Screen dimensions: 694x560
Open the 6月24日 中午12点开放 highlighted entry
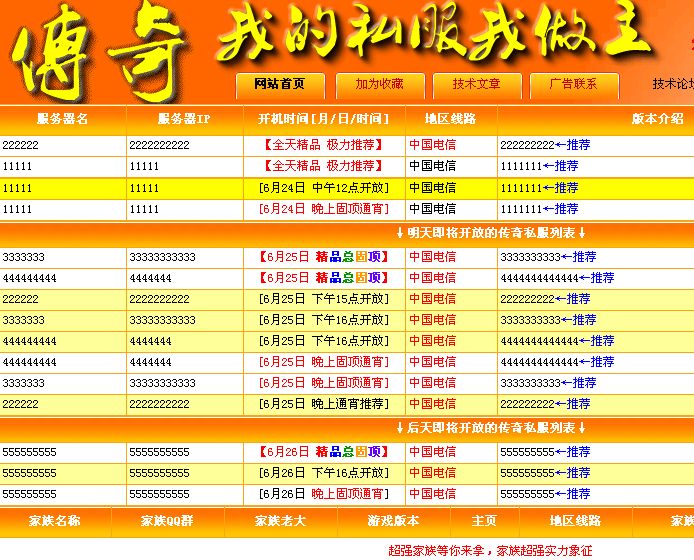click(324, 188)
